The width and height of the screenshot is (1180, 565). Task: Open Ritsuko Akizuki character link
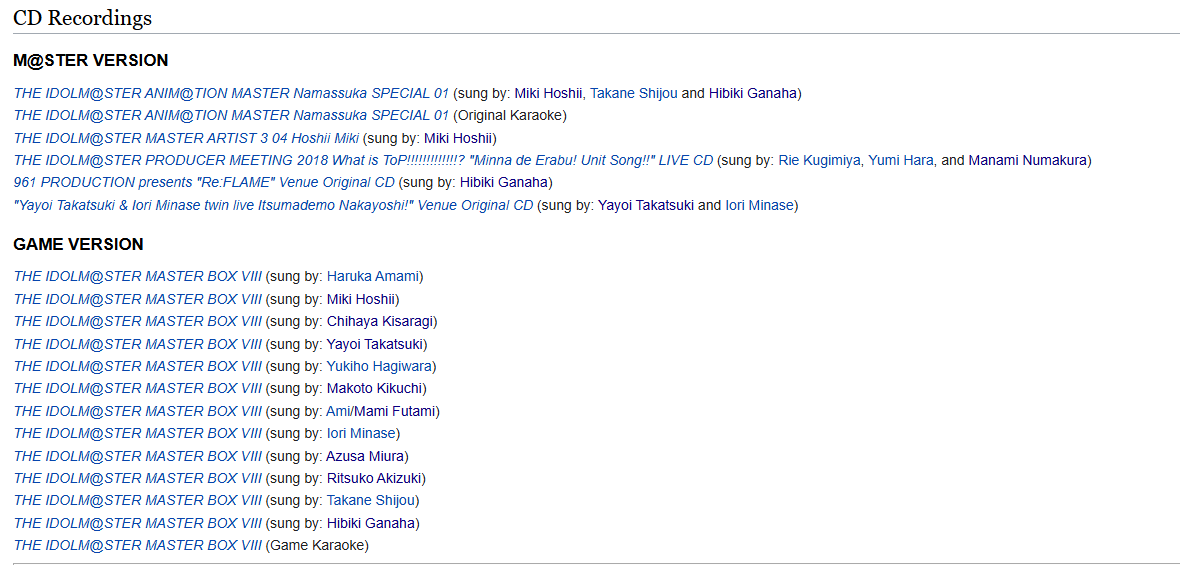(375, 478)
